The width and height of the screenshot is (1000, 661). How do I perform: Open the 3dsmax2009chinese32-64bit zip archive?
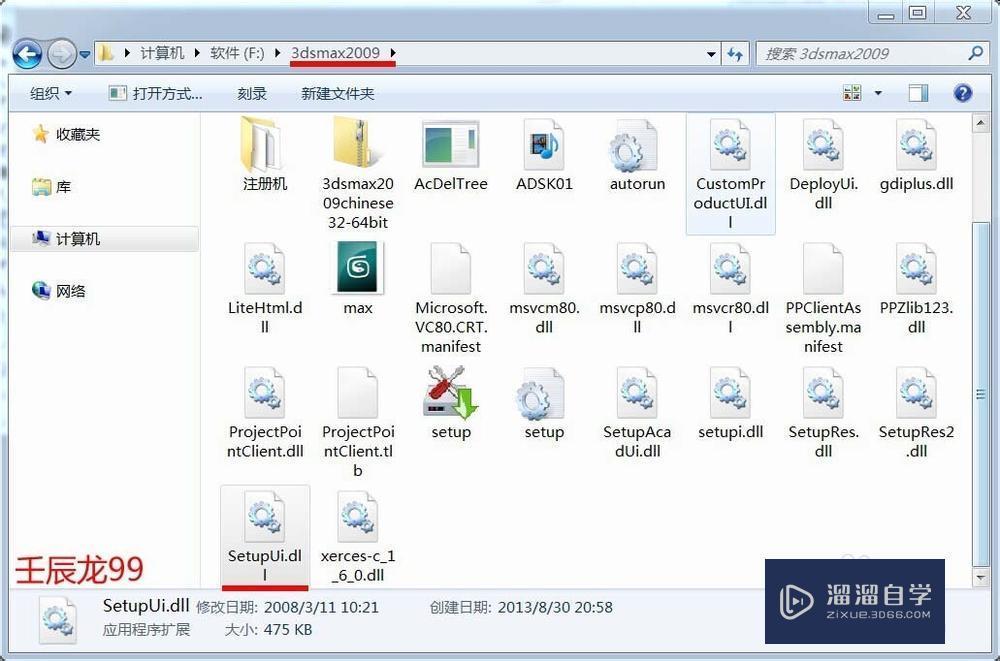(358, 172)
